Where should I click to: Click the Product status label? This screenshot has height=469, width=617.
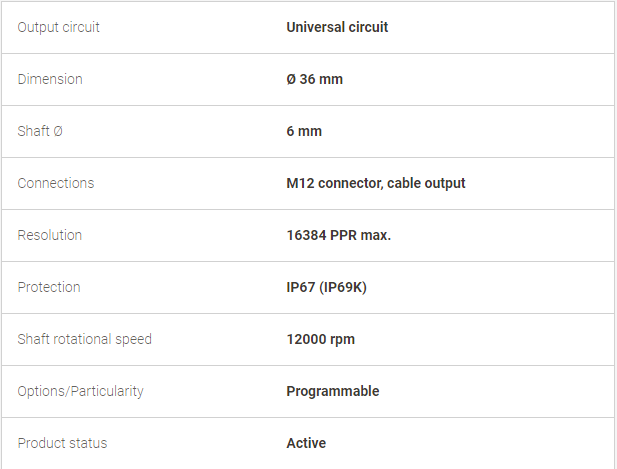62,443
